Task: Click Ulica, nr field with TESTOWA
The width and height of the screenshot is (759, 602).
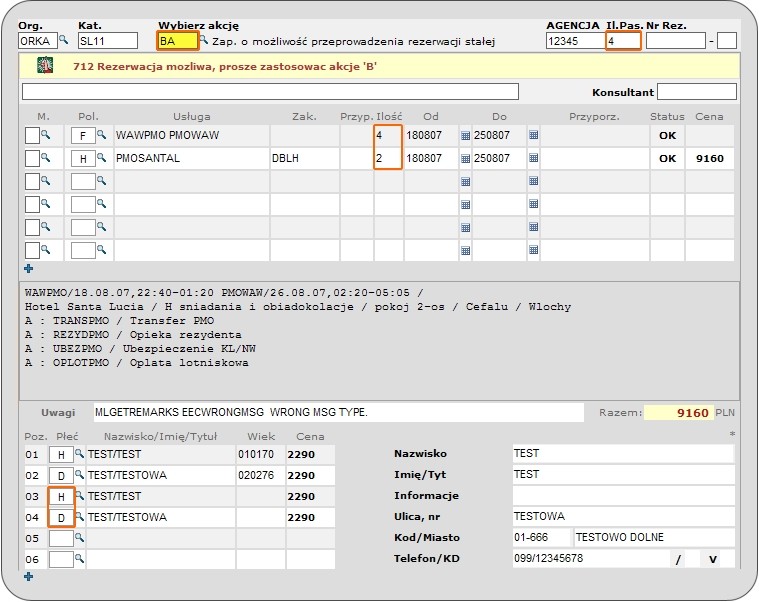Action: tap(623, 516)
